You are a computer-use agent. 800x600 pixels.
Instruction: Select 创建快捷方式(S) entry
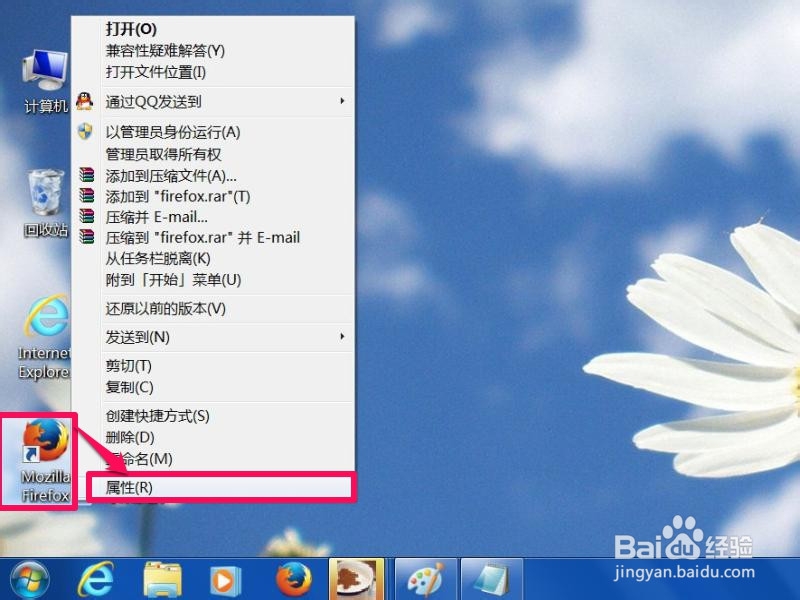point(157,416)
